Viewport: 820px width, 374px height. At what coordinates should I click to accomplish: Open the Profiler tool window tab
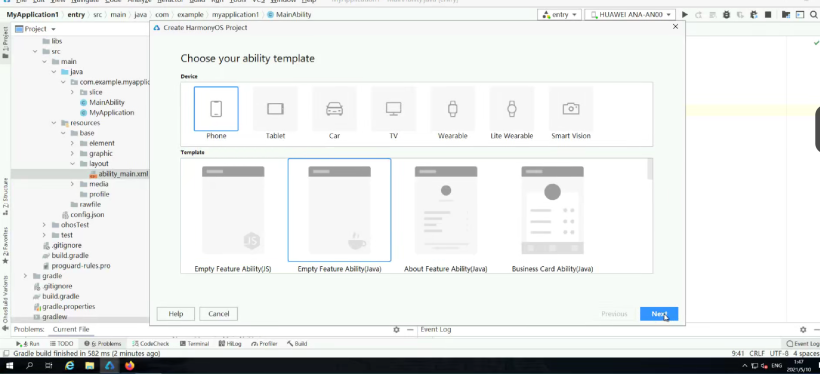point(265,344)
